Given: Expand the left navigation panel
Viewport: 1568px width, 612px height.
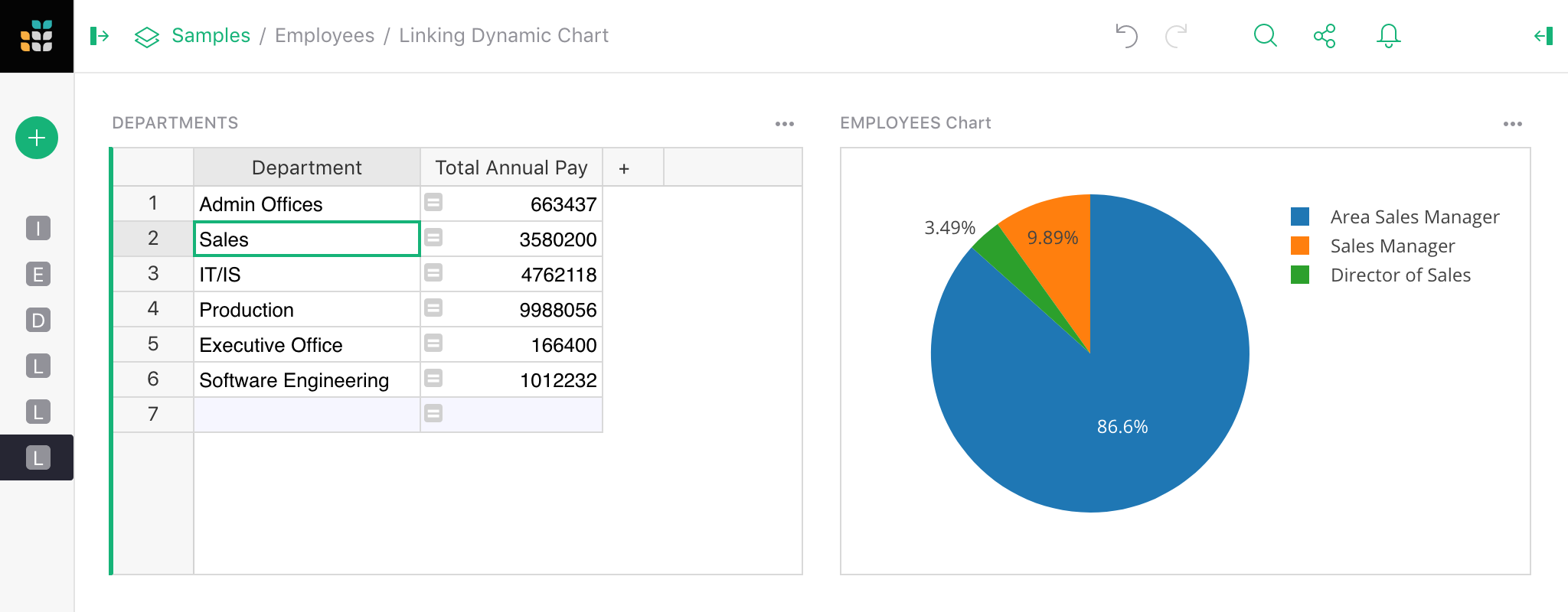Looking at the screenshot, I should coord(100,36).
